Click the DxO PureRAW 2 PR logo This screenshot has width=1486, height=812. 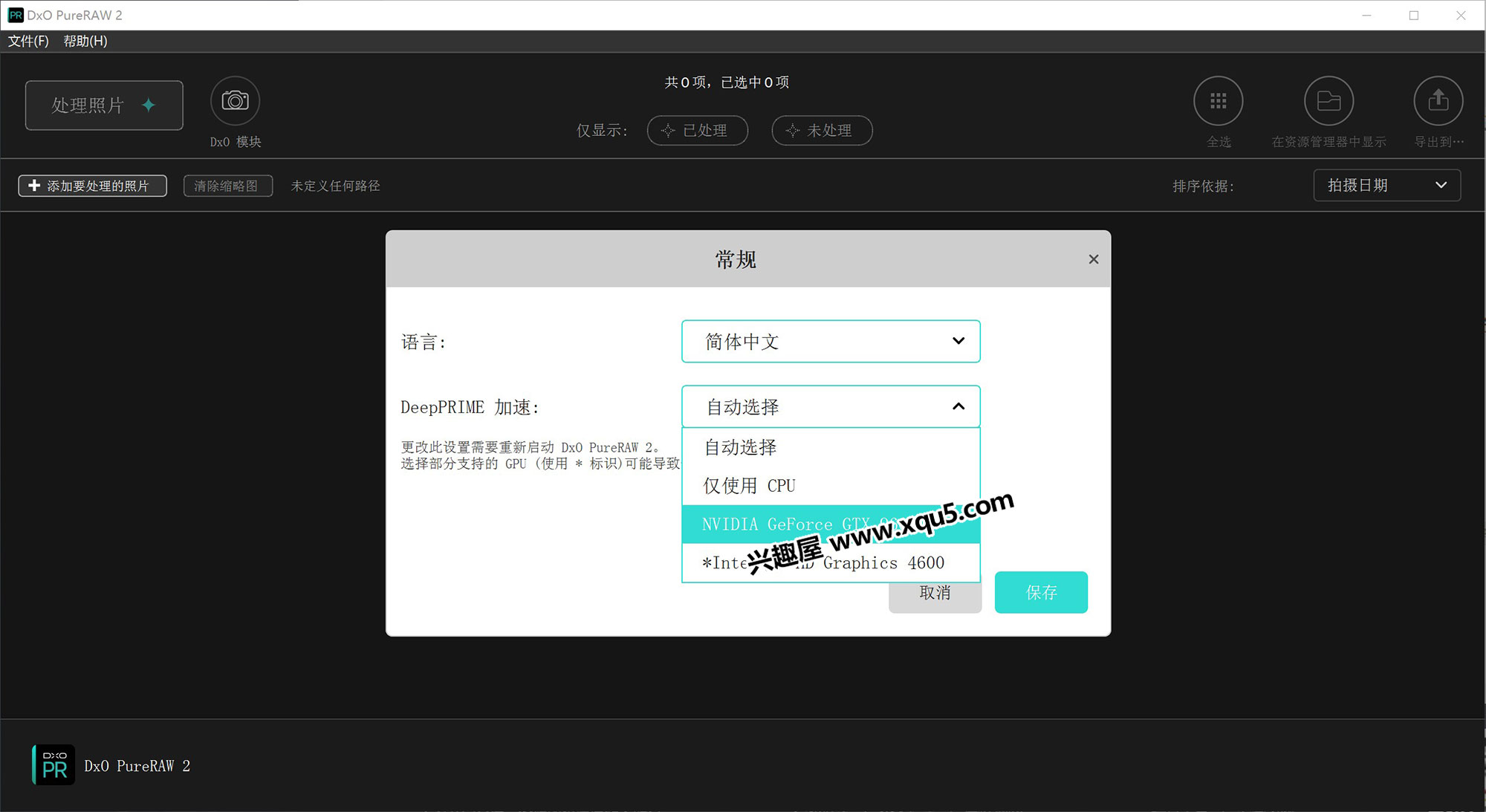[53, 765]
